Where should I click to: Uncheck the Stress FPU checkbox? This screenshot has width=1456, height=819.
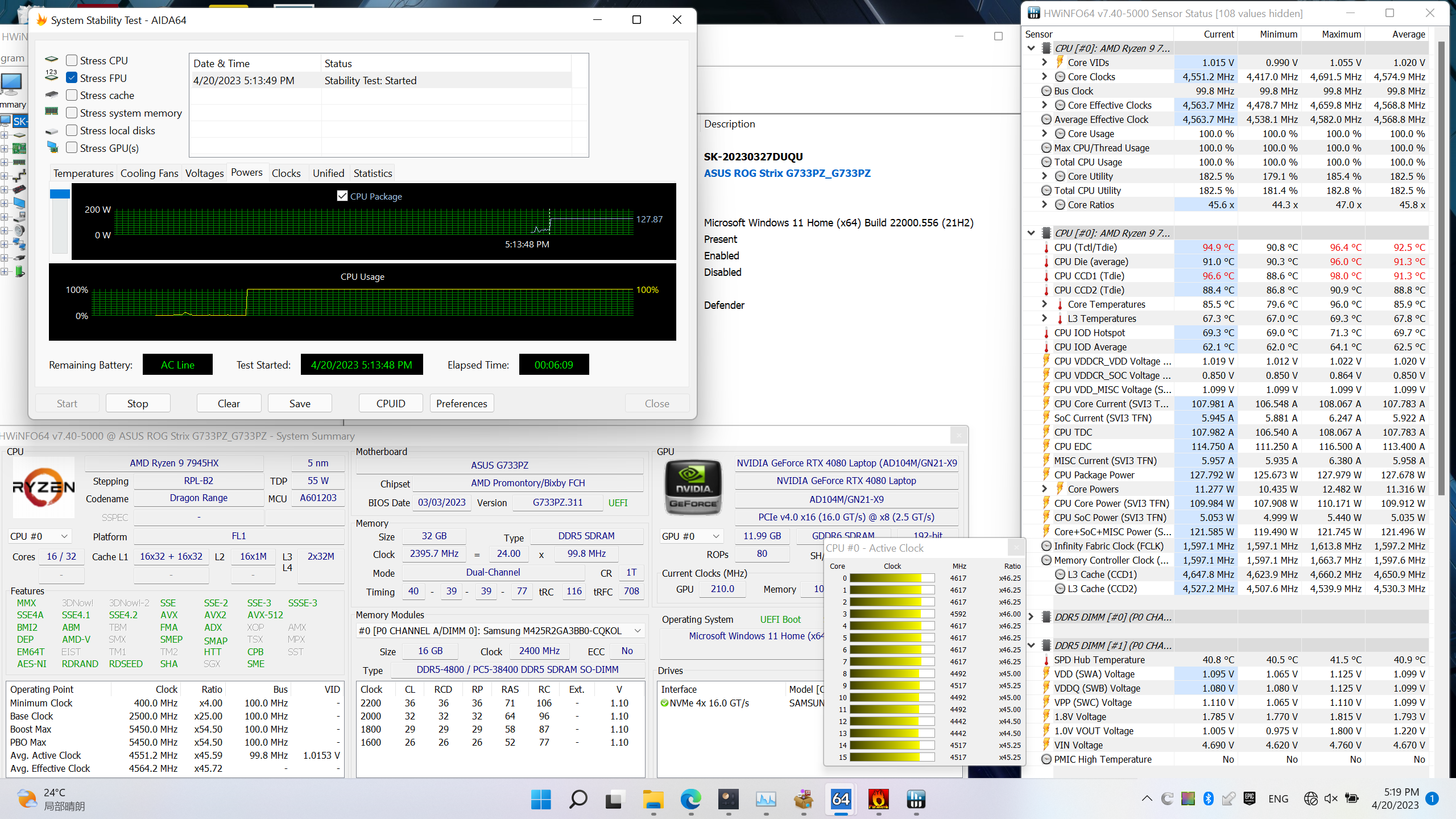[x=72, y=78]
